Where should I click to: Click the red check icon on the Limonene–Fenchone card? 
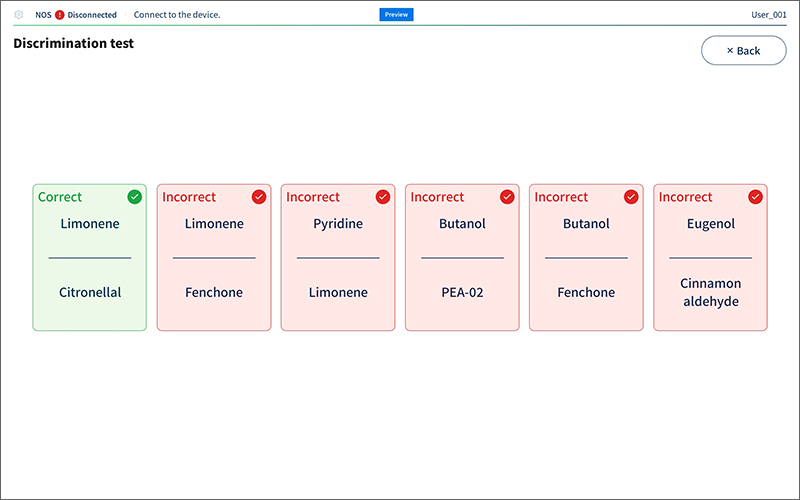tap(259, 197)
